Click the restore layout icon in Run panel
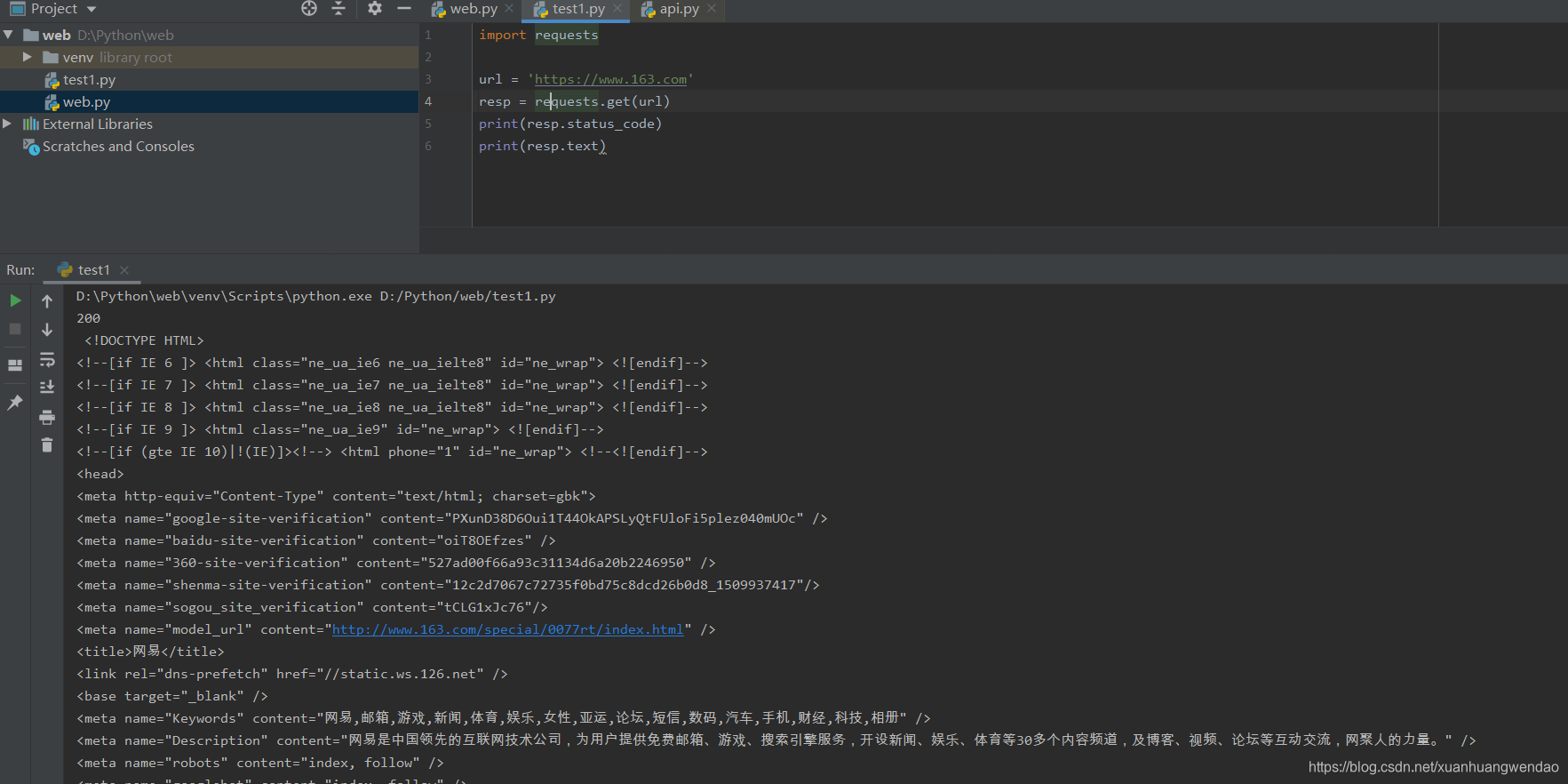 click(15, 365)
